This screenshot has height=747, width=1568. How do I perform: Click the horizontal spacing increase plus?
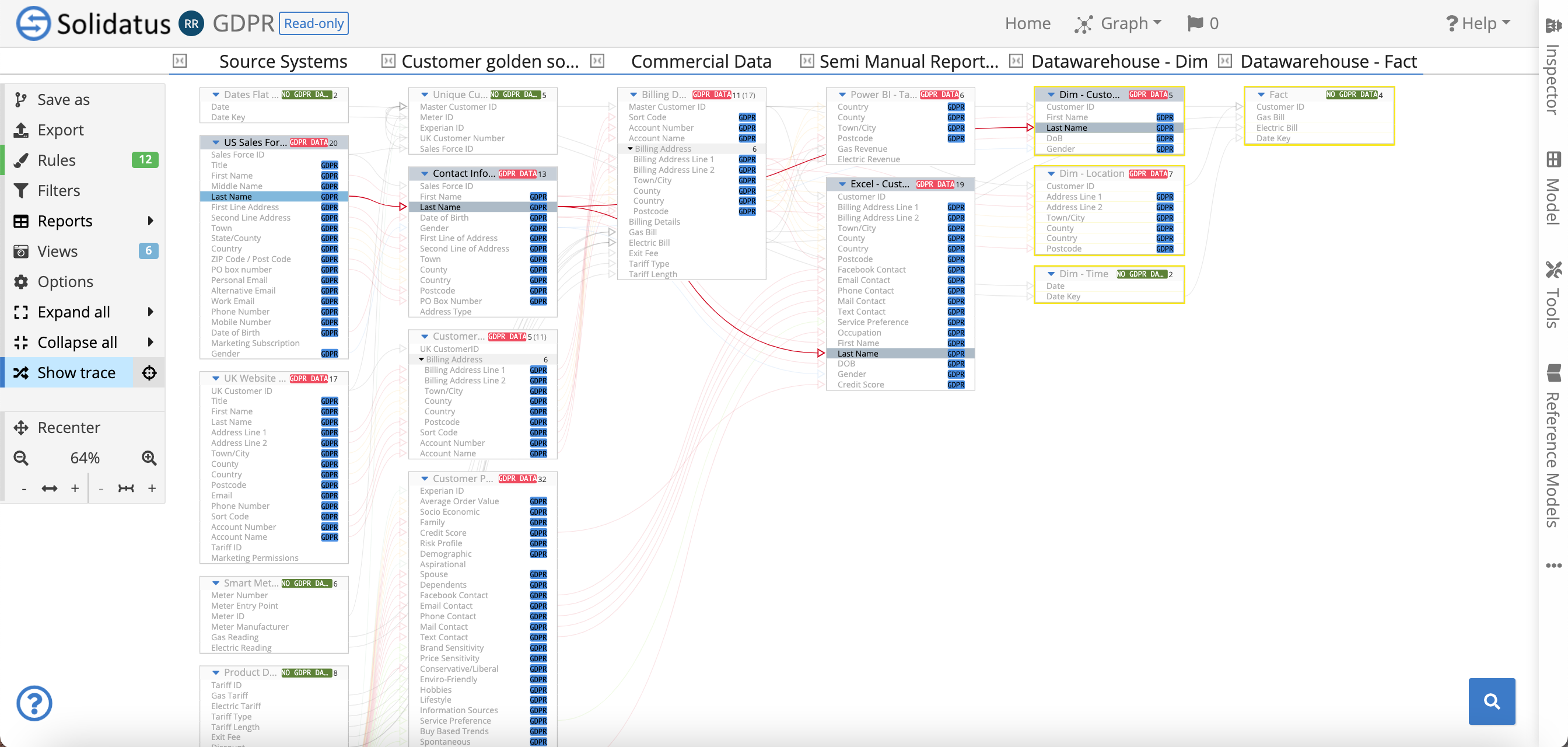(x=75, y=488)
